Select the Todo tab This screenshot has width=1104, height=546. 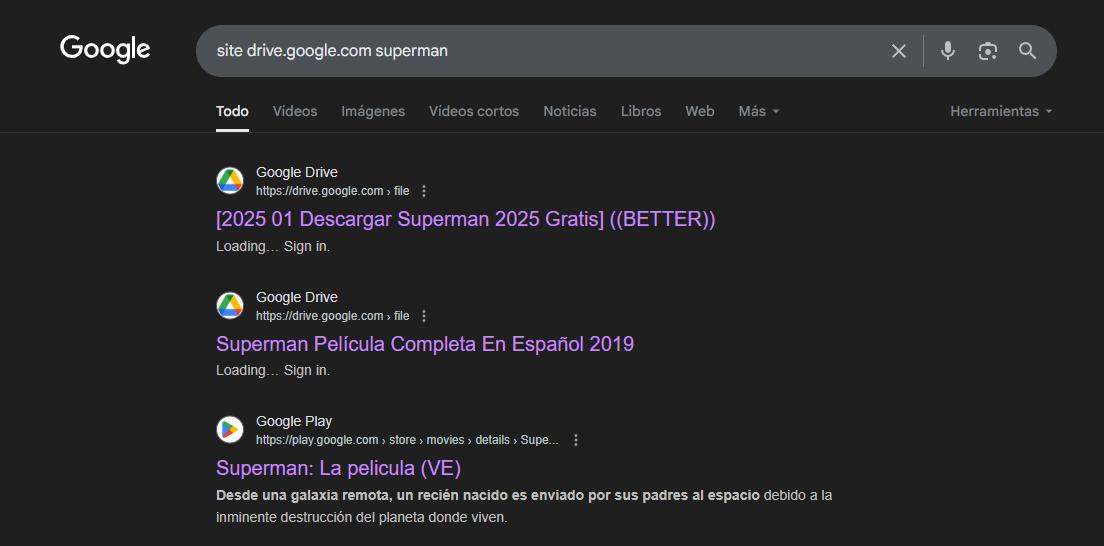[232, 111]
